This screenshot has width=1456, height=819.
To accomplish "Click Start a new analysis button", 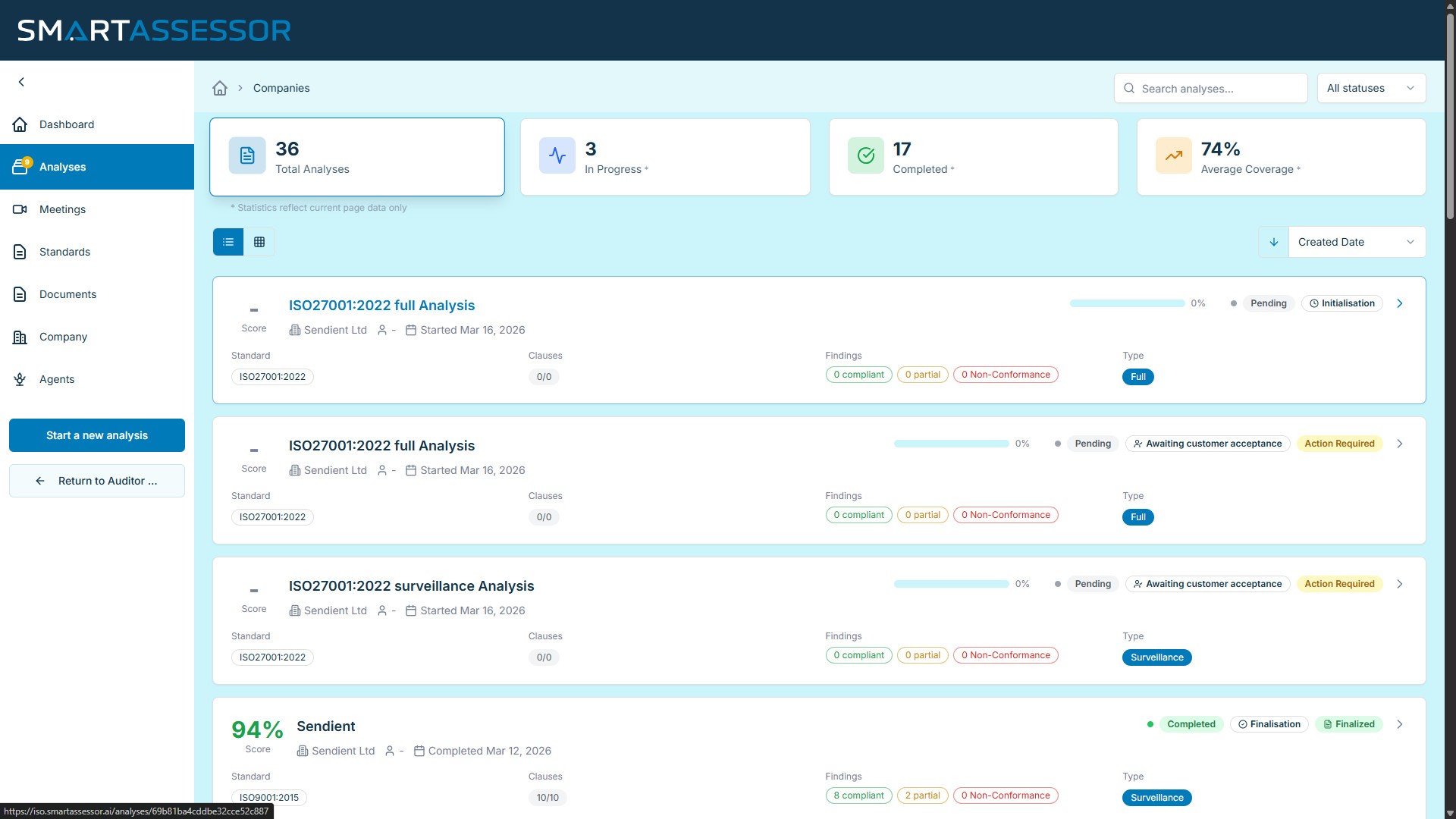I will pyautogui.click(x=97, y=435).
